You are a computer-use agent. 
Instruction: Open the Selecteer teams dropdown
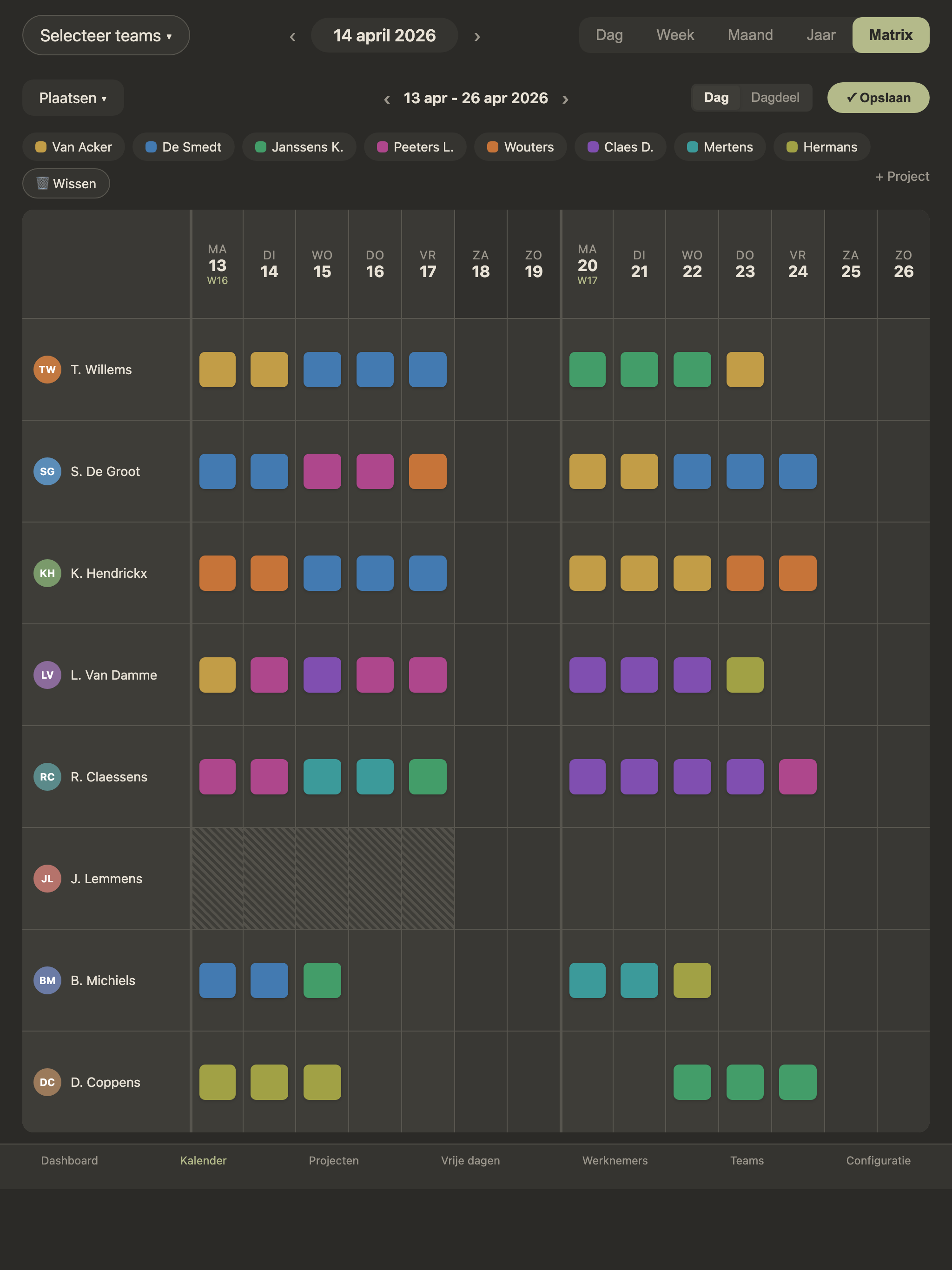(106, 35)
